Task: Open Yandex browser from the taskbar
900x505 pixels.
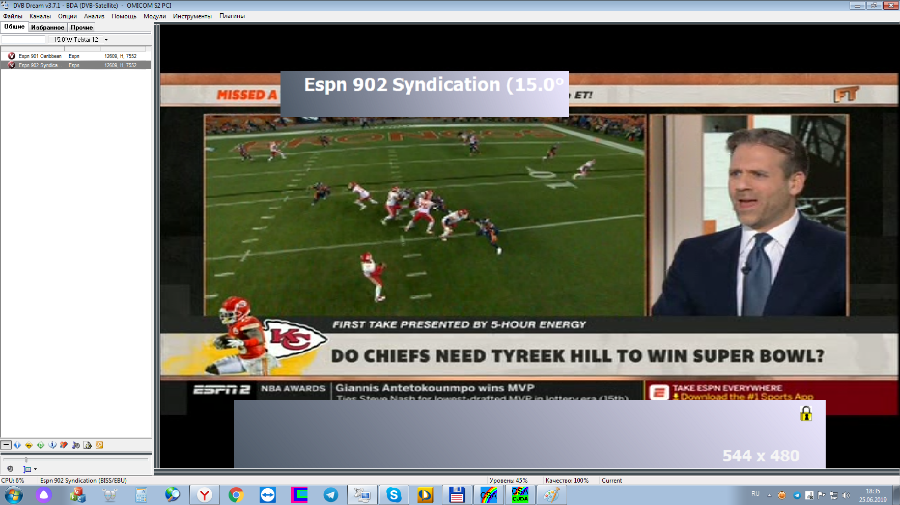Action: (204, 494)
